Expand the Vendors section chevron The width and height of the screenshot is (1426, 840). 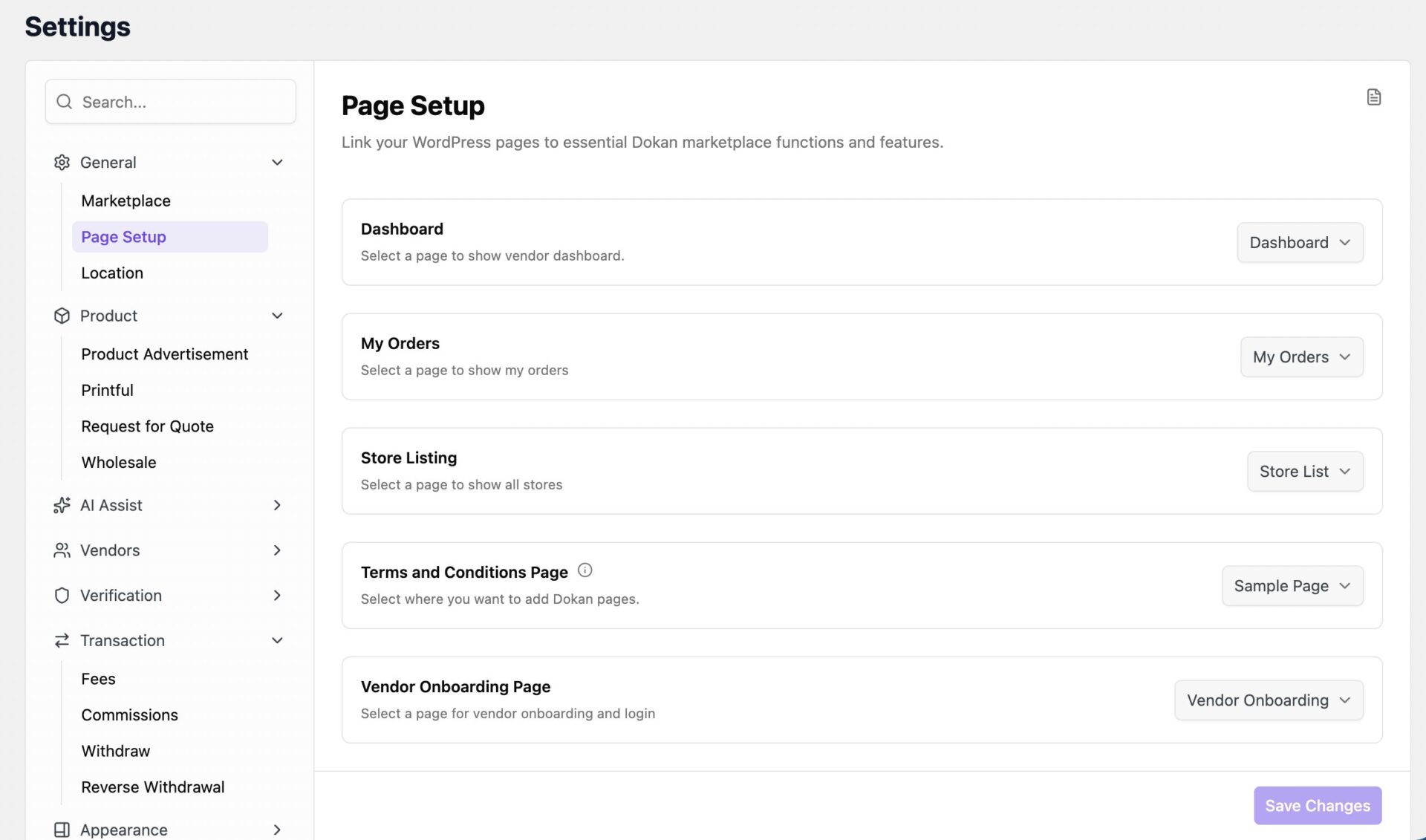tap(277, 550)
